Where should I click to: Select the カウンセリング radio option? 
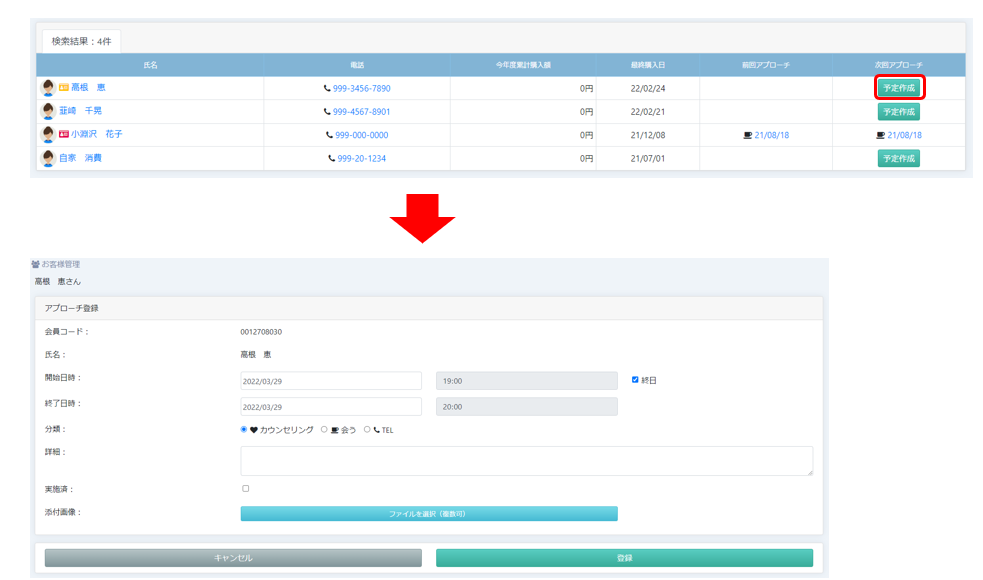(244, 430)
